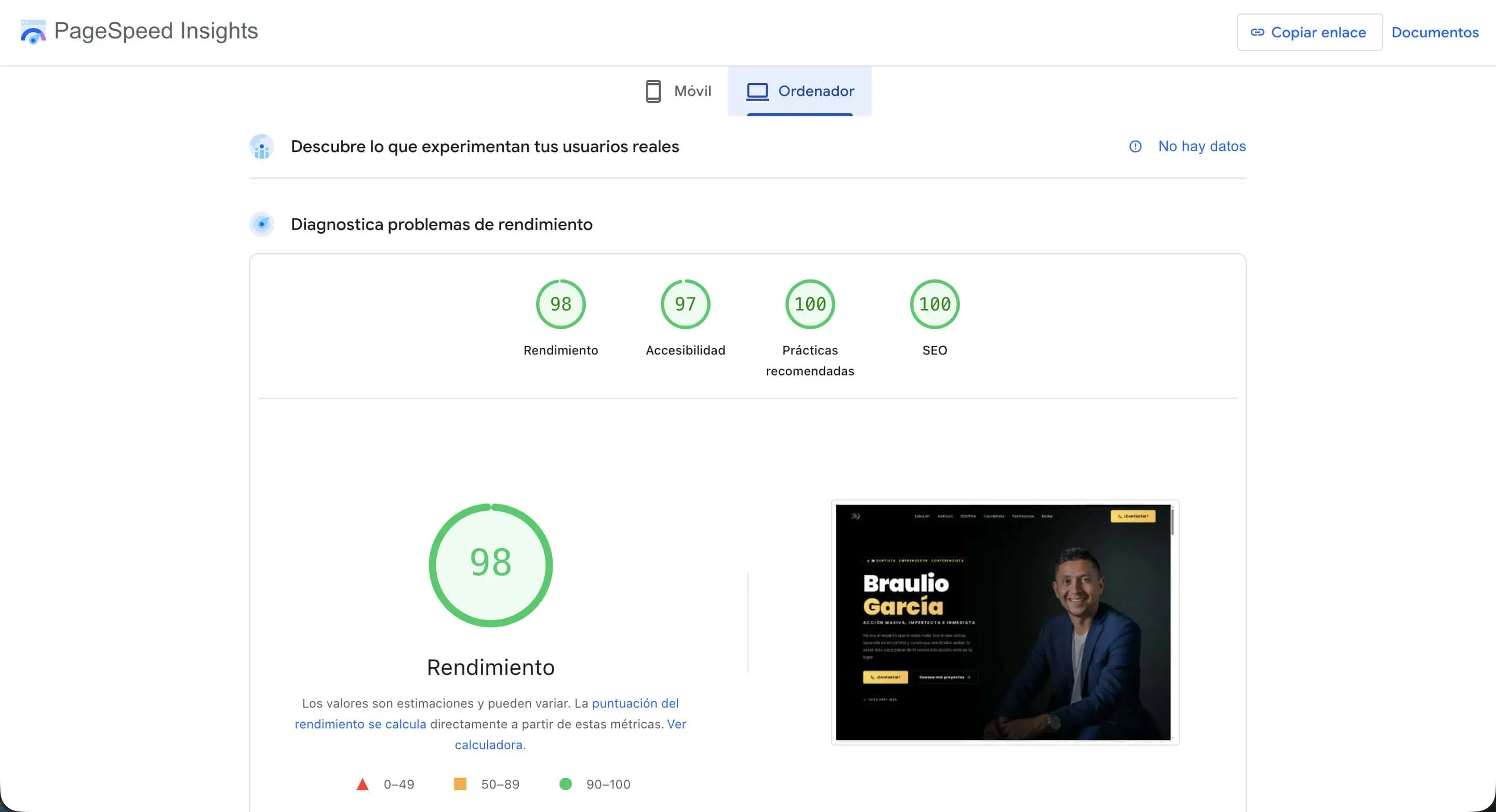Click the 'No hay datos' link
The image size is (1496, 812).
pos(1201,146)
